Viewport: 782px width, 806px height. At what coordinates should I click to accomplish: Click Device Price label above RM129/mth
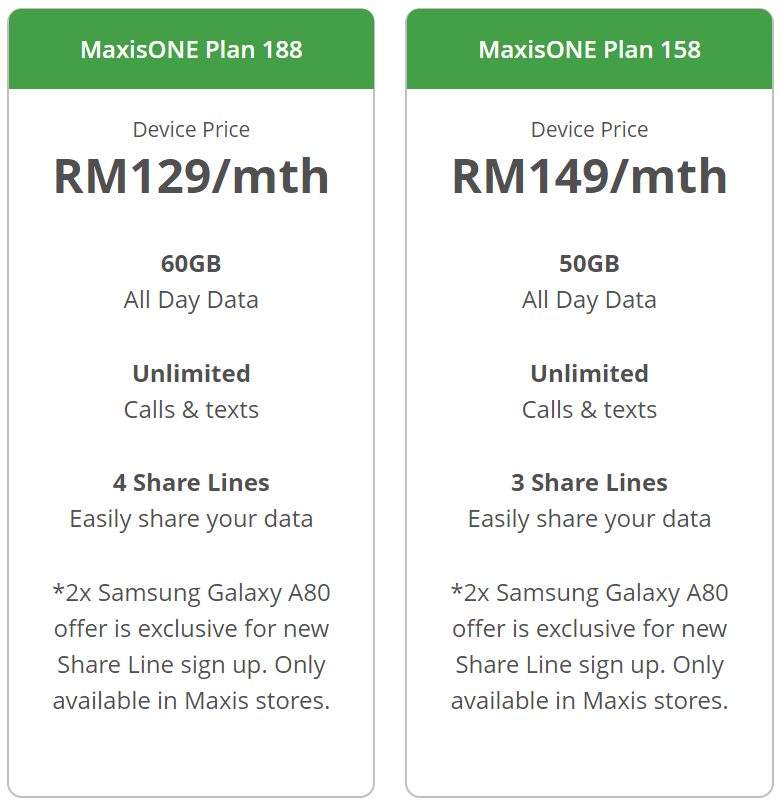(191, 129)
